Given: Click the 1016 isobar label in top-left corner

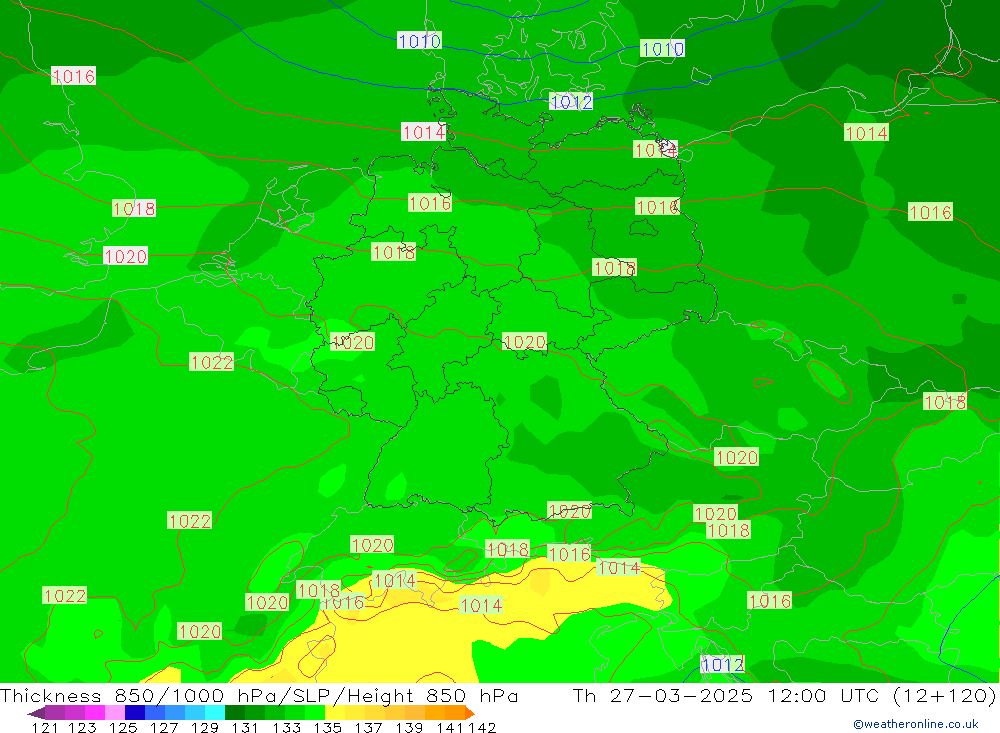Looking at the screenshot, I should point(73,76).
